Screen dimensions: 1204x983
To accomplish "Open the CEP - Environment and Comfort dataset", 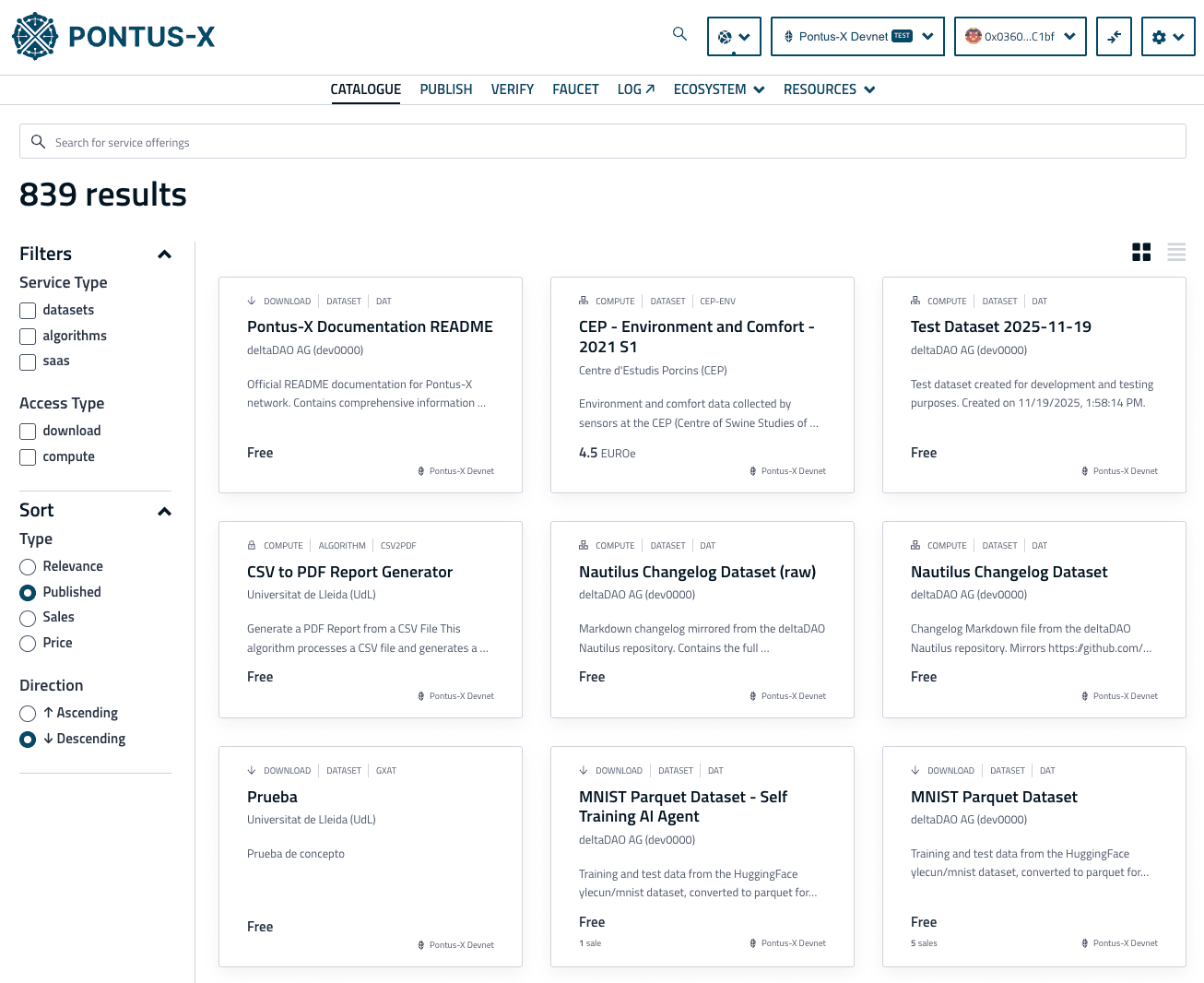I will tap(697, 336).
